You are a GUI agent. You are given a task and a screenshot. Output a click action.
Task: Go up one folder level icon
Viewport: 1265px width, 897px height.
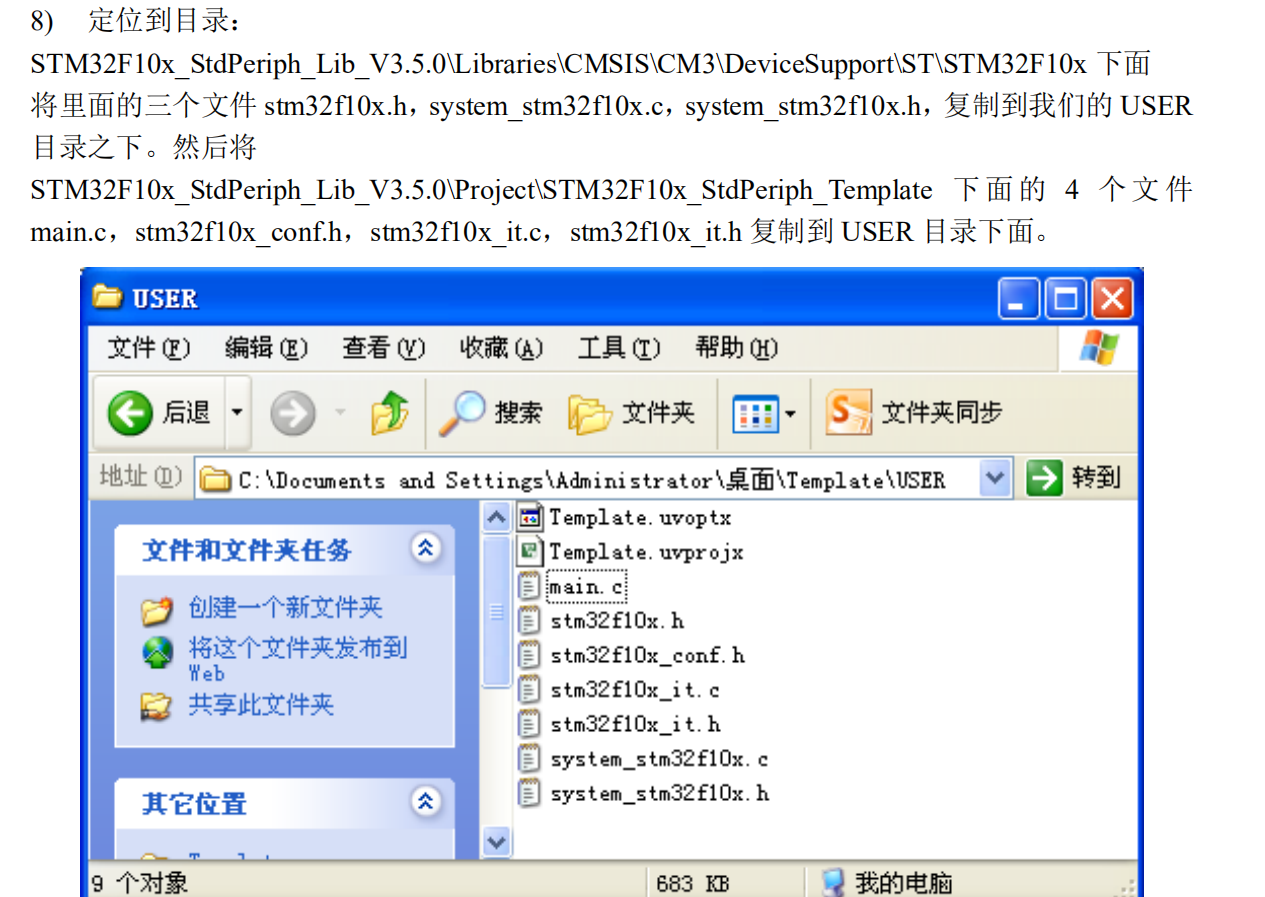click(x=389, y=412)
